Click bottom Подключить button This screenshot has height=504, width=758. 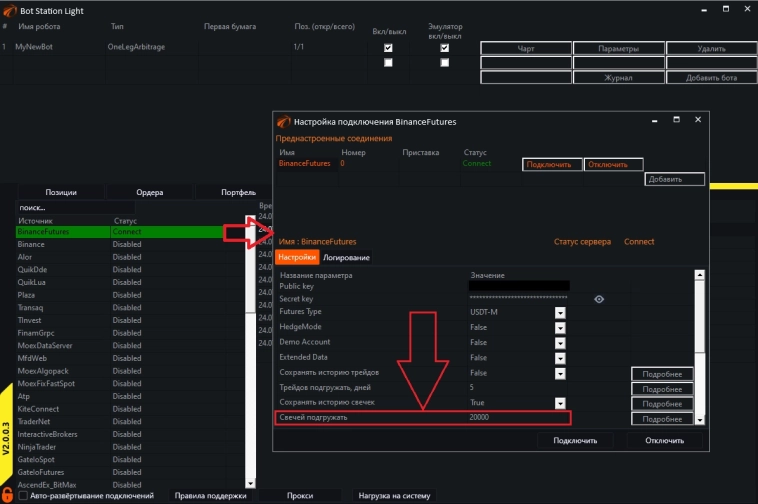[575, 441]
